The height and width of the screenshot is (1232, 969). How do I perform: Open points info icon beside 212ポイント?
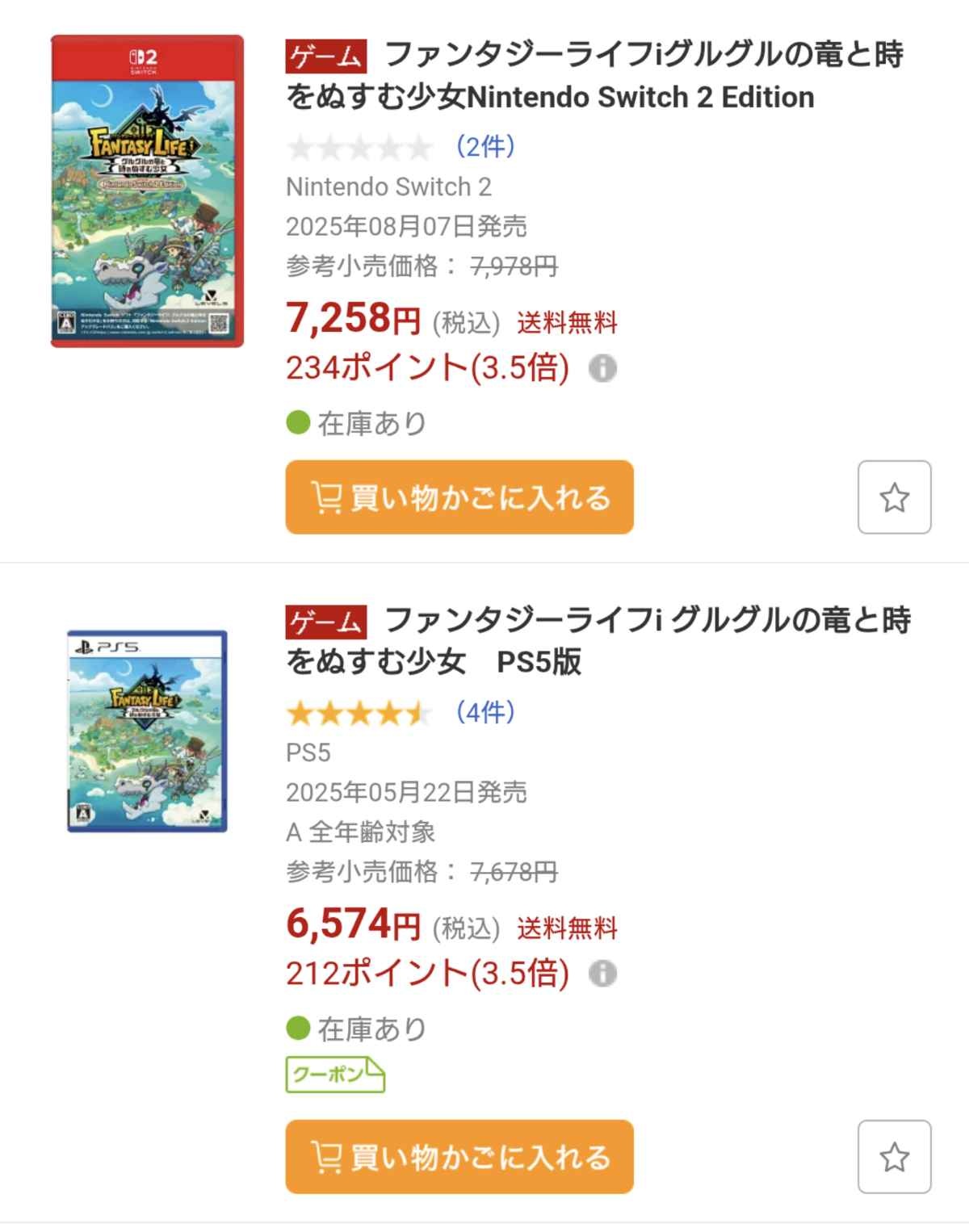(602, 974)
